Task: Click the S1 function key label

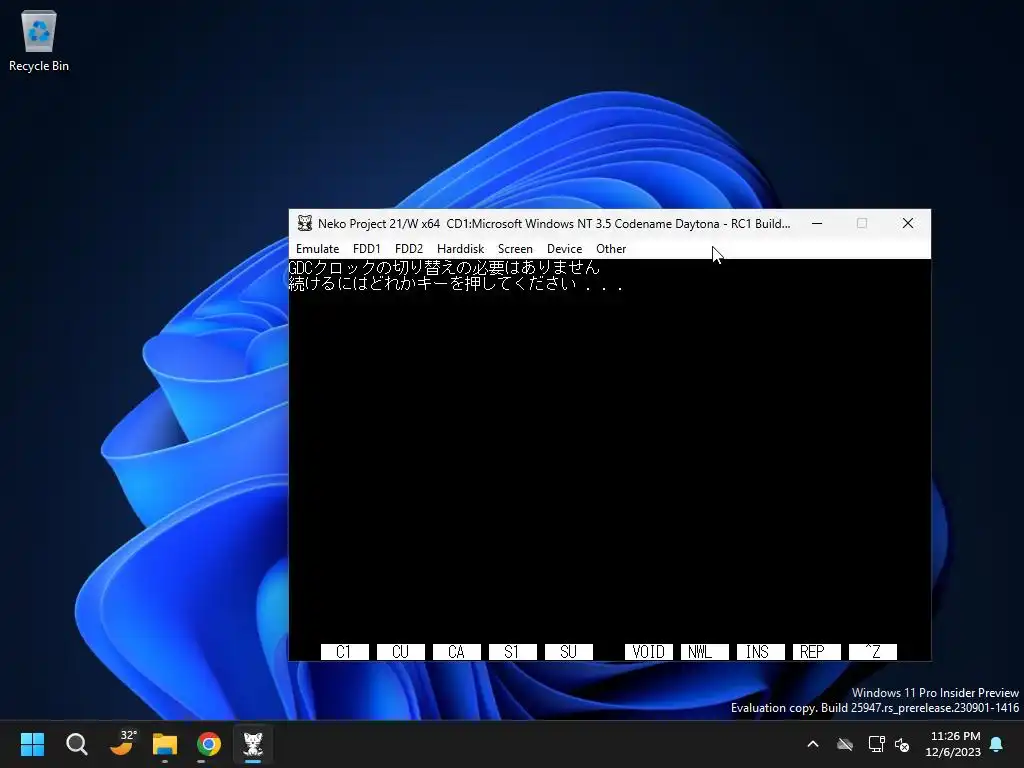Action: [513, 652]
